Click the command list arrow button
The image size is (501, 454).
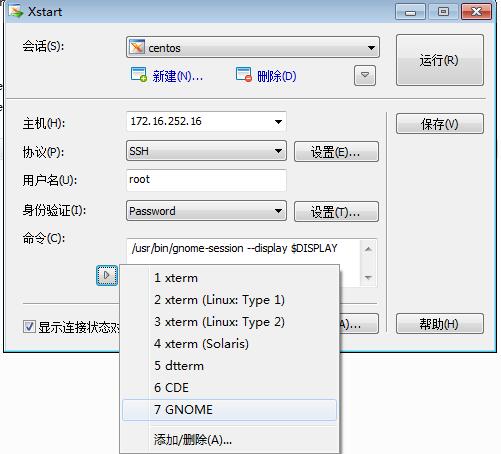[107, 275]
